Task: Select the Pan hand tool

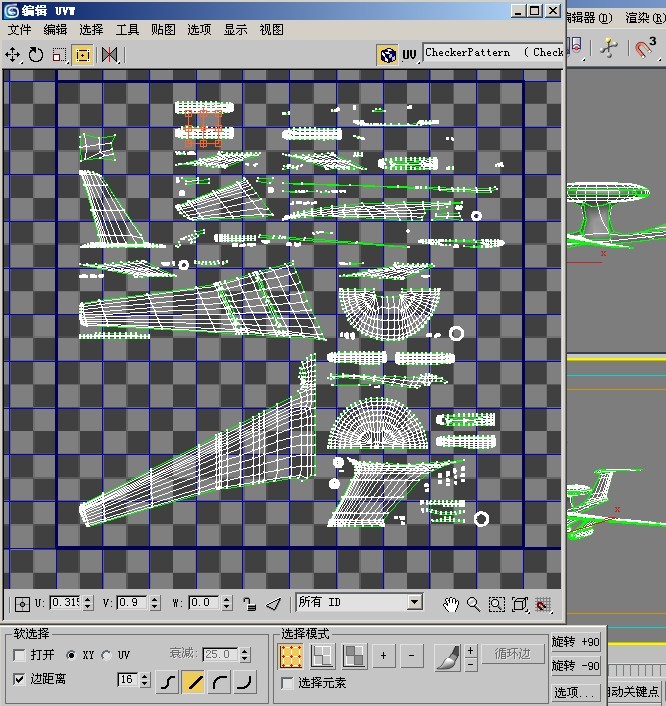Action: click(x=451, y=603)
